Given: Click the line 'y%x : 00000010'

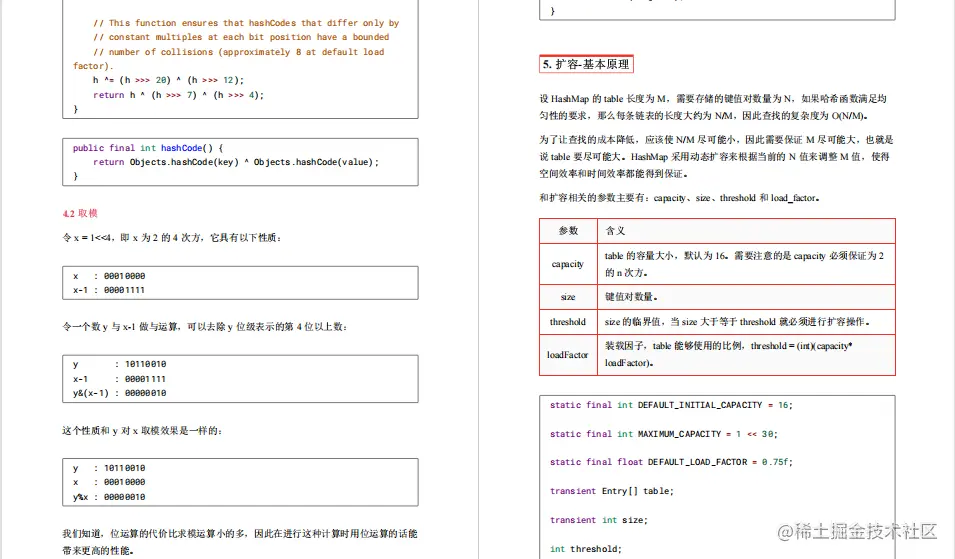Looking at the screenshot, I should 109,497.
